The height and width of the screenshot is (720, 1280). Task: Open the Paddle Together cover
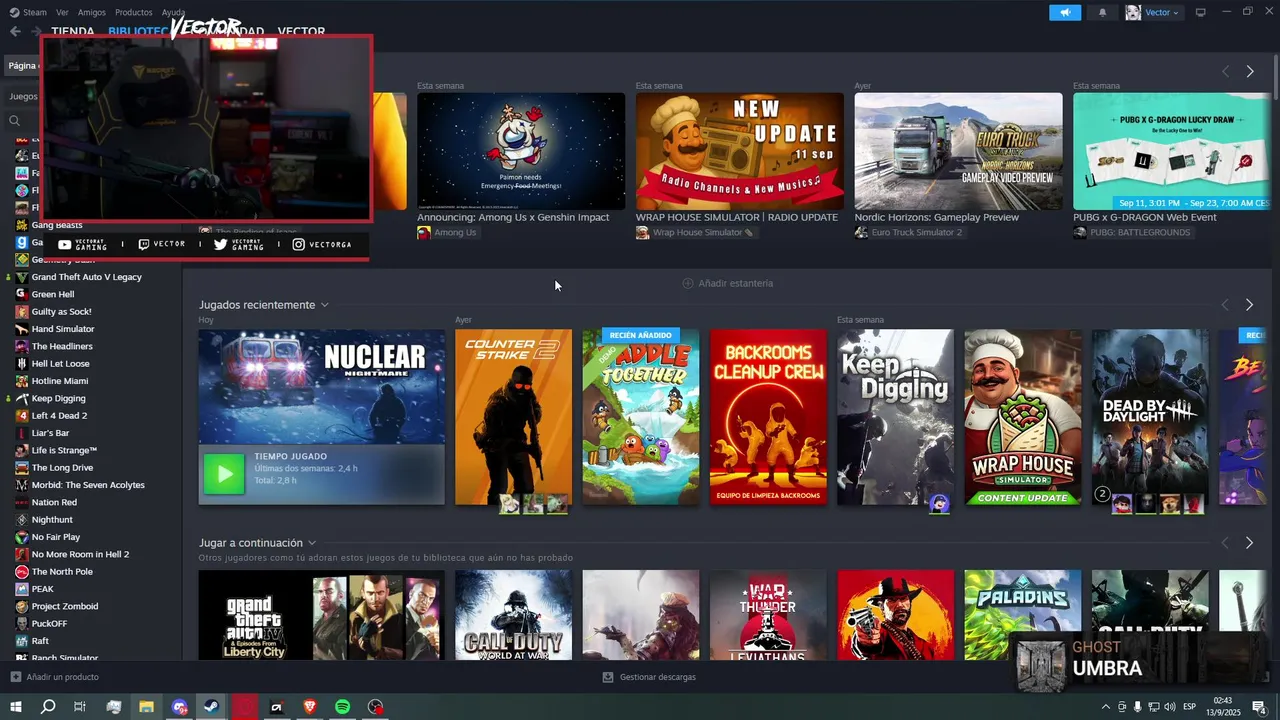[x=641, y=417]
